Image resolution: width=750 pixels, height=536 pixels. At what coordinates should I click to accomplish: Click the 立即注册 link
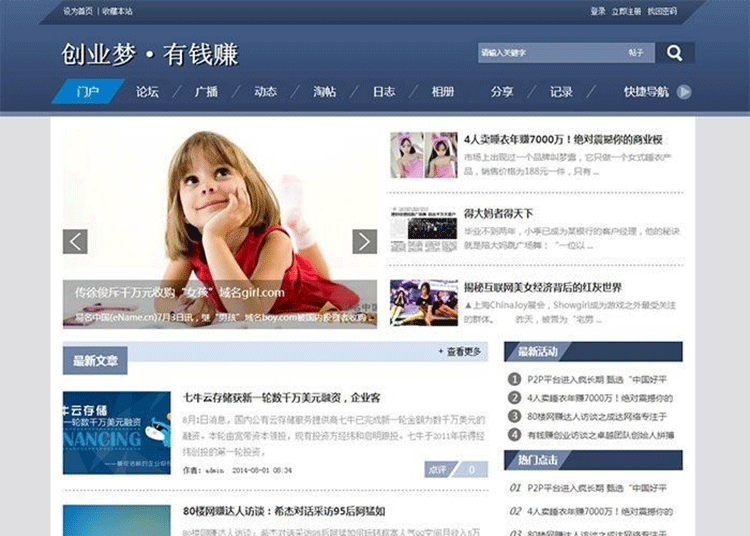tap(626, 11)
